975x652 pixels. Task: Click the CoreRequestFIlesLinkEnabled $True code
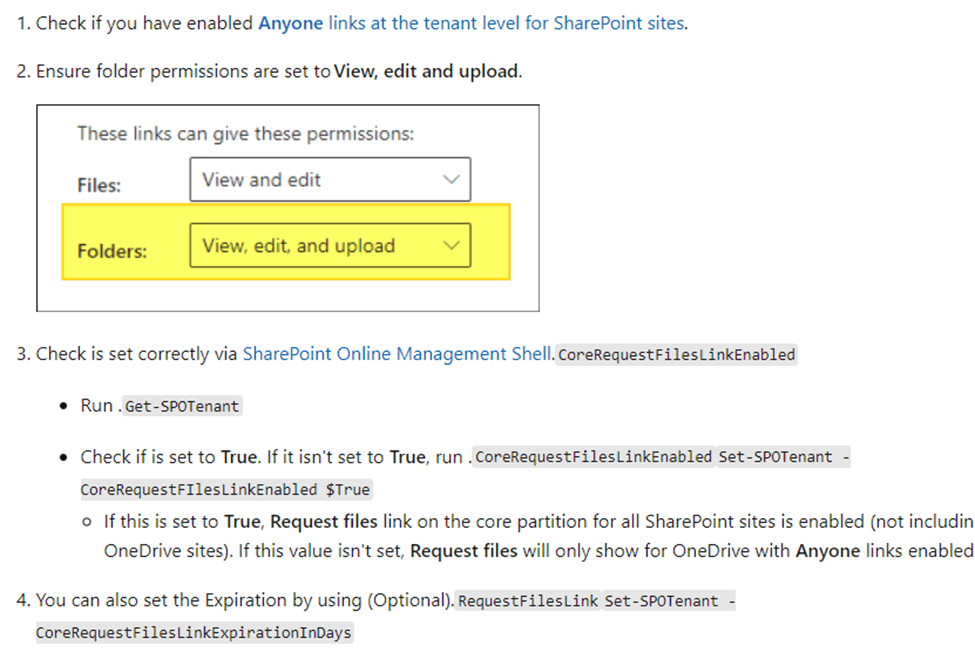tap(226, 489)
